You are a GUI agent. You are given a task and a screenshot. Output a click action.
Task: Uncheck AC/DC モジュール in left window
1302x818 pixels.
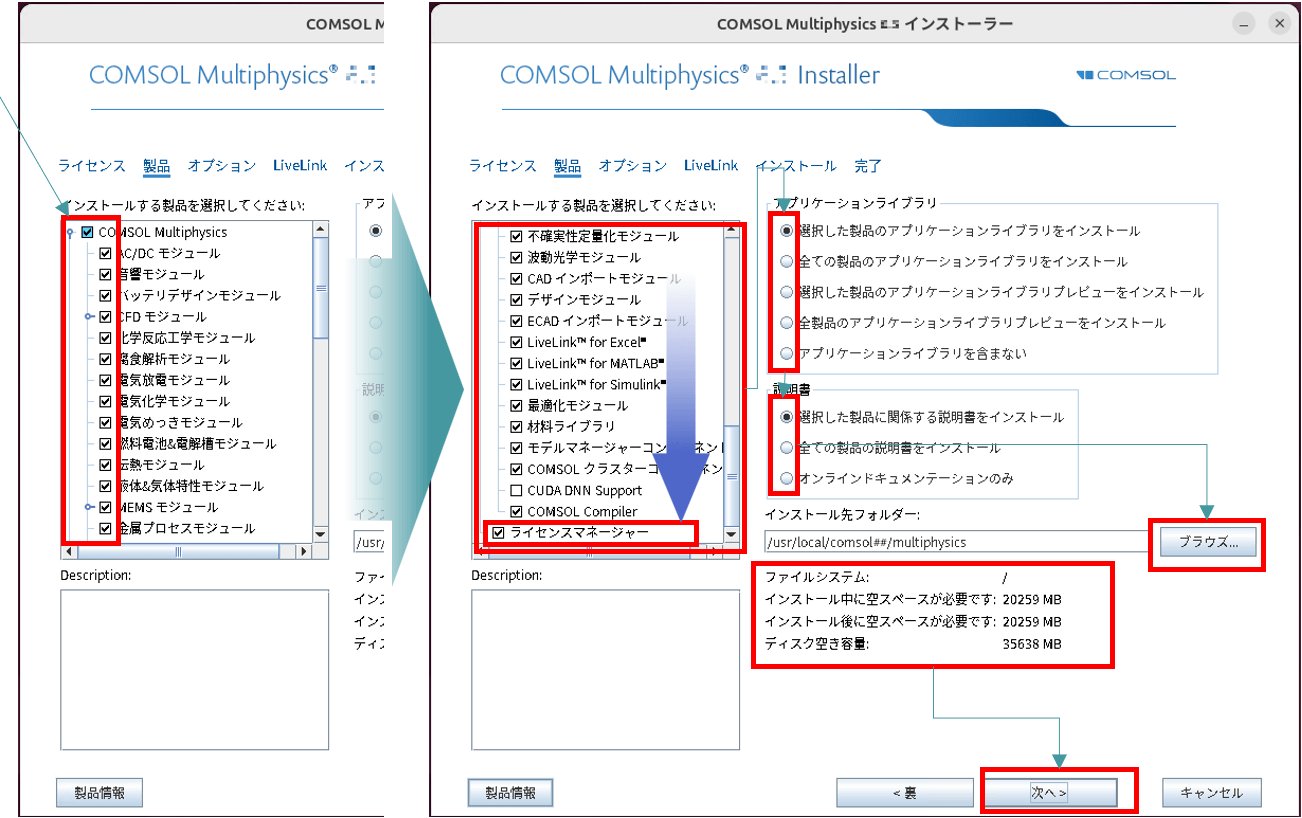click(x=105, y=253)
